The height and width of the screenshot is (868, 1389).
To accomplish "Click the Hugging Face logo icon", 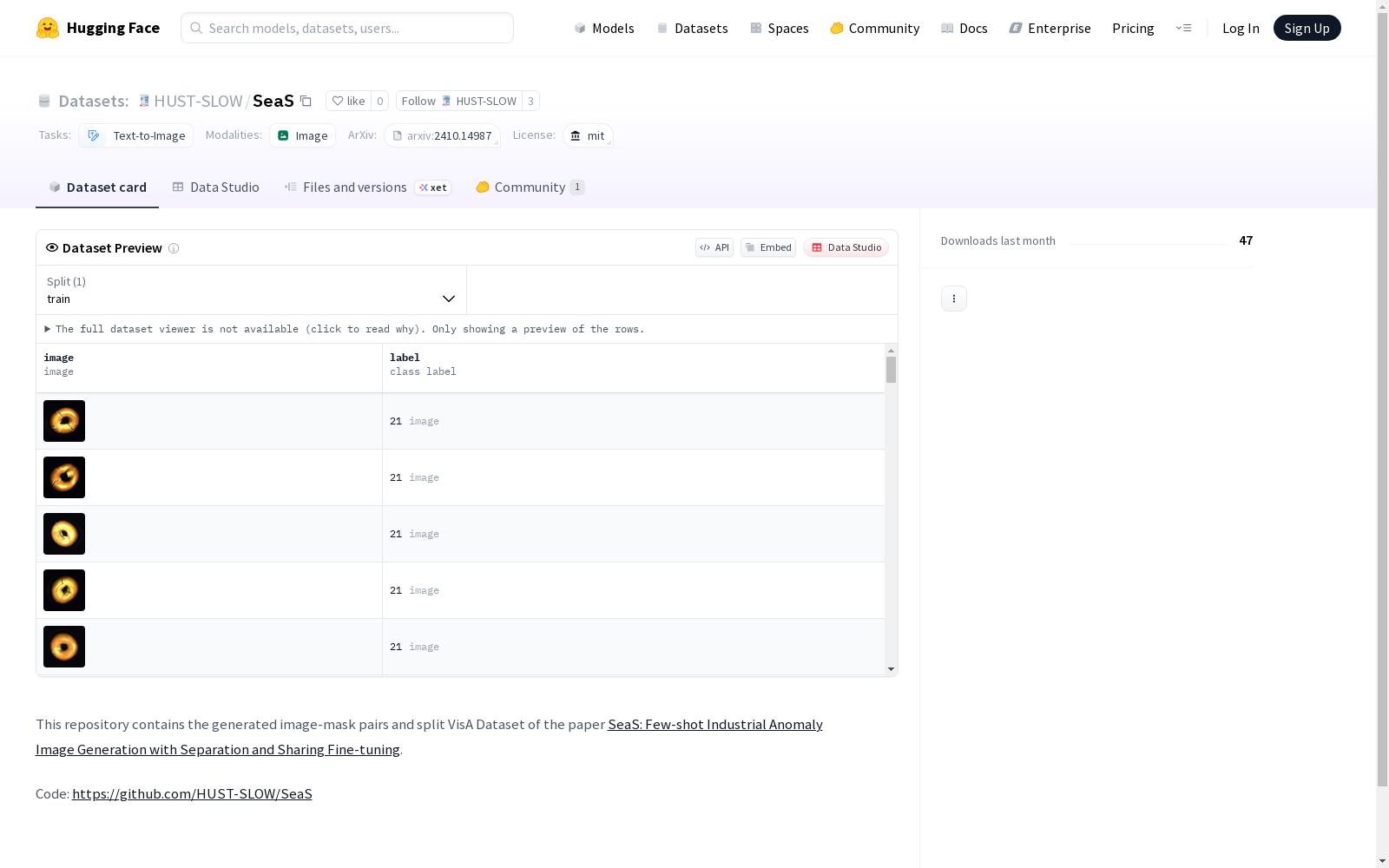I will coord(48,28).
